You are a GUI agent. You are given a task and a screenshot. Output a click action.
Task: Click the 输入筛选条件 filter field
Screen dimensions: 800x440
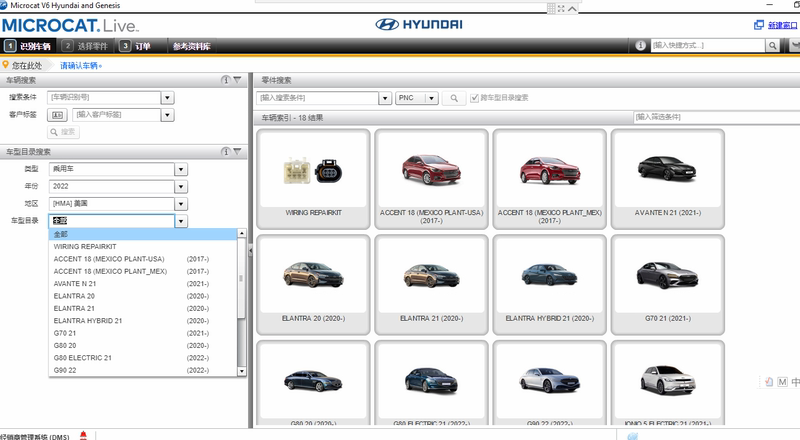point(716,117)
